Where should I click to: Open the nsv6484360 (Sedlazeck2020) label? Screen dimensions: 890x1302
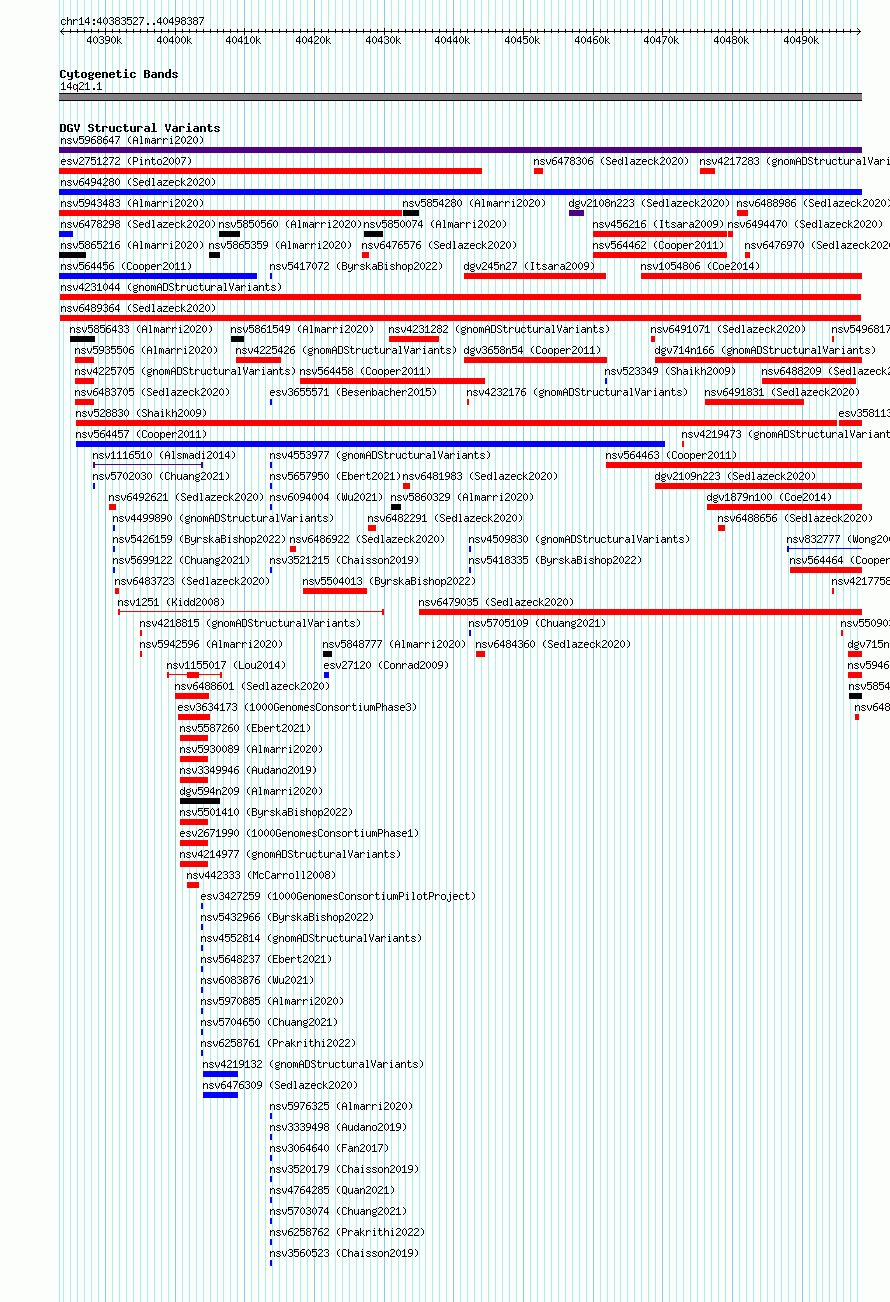tap(553, 644)
